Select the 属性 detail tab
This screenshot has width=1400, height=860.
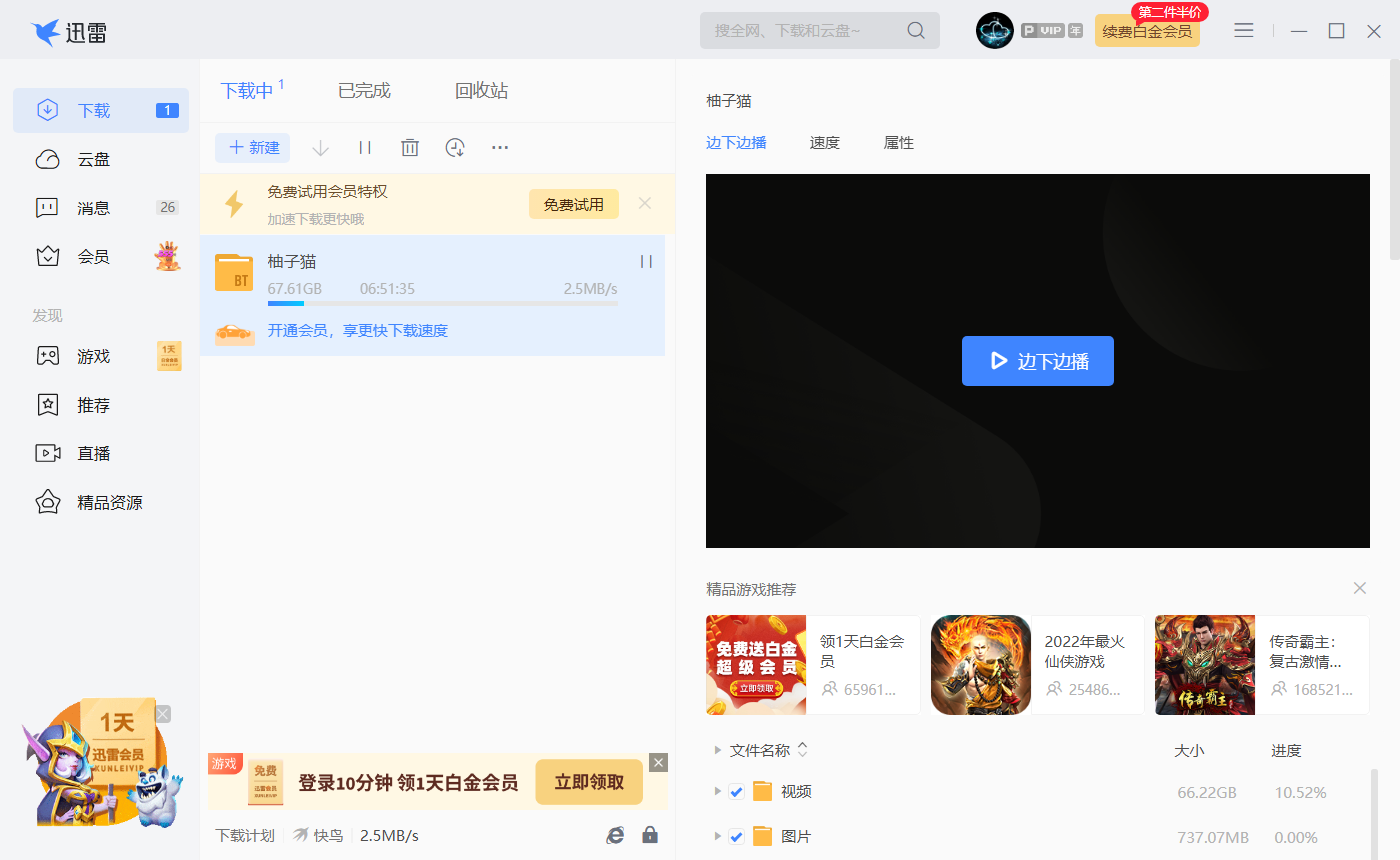click(899, 143)
